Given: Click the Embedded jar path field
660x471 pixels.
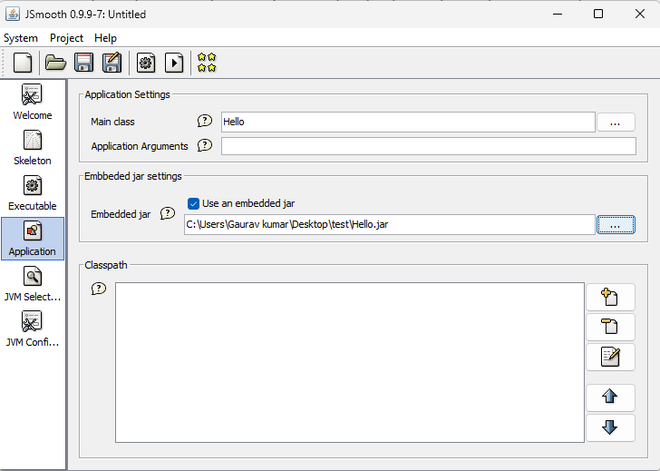Looking at the screenshot, I should [x=389, y=224].
